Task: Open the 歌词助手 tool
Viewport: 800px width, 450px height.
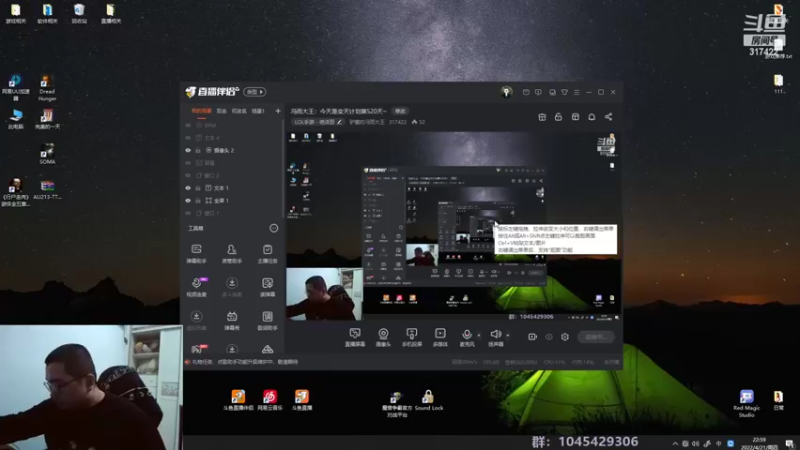Action: (x=267, y=320)
